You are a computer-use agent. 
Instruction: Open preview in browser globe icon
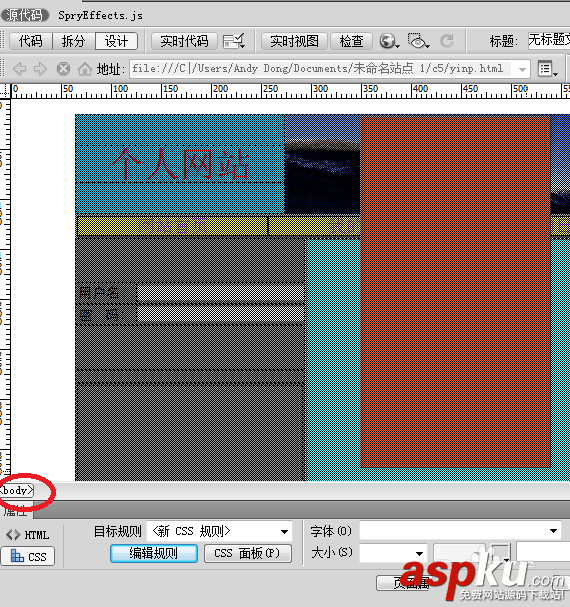389,41
